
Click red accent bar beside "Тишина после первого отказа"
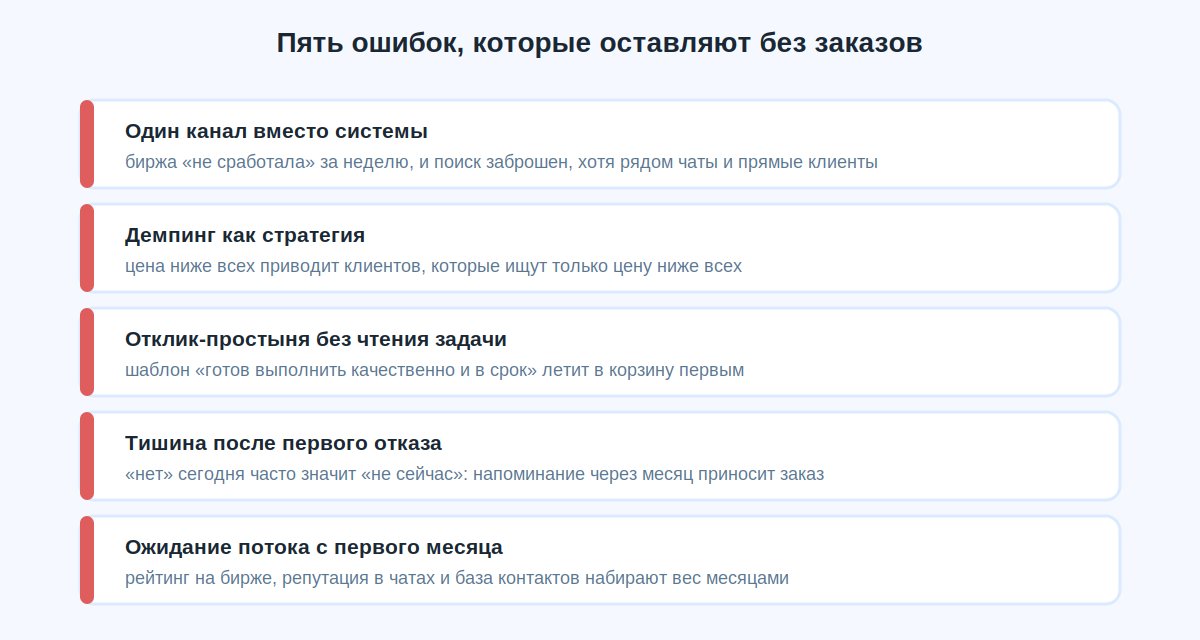pyautogui.click(x=87, y=456)
